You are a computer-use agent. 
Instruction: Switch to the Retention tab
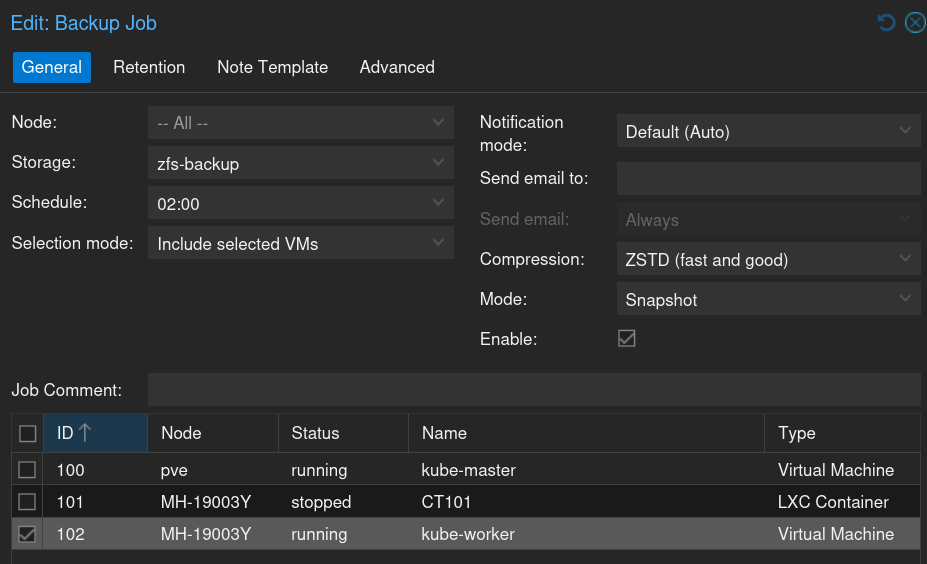click(149, 67)
